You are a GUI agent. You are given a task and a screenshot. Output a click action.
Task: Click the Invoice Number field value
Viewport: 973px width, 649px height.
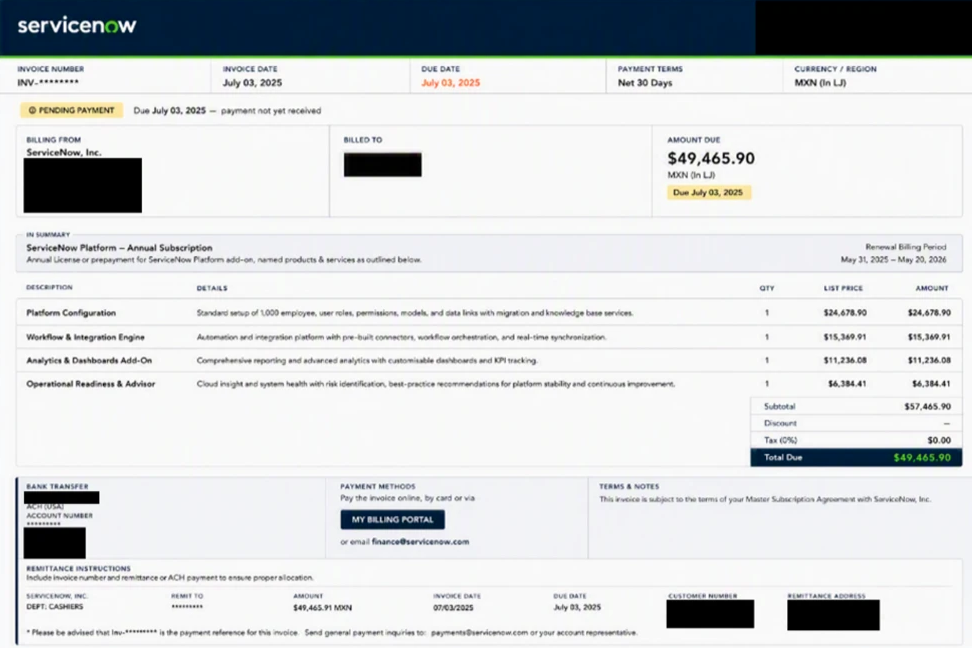coord(48,83)
